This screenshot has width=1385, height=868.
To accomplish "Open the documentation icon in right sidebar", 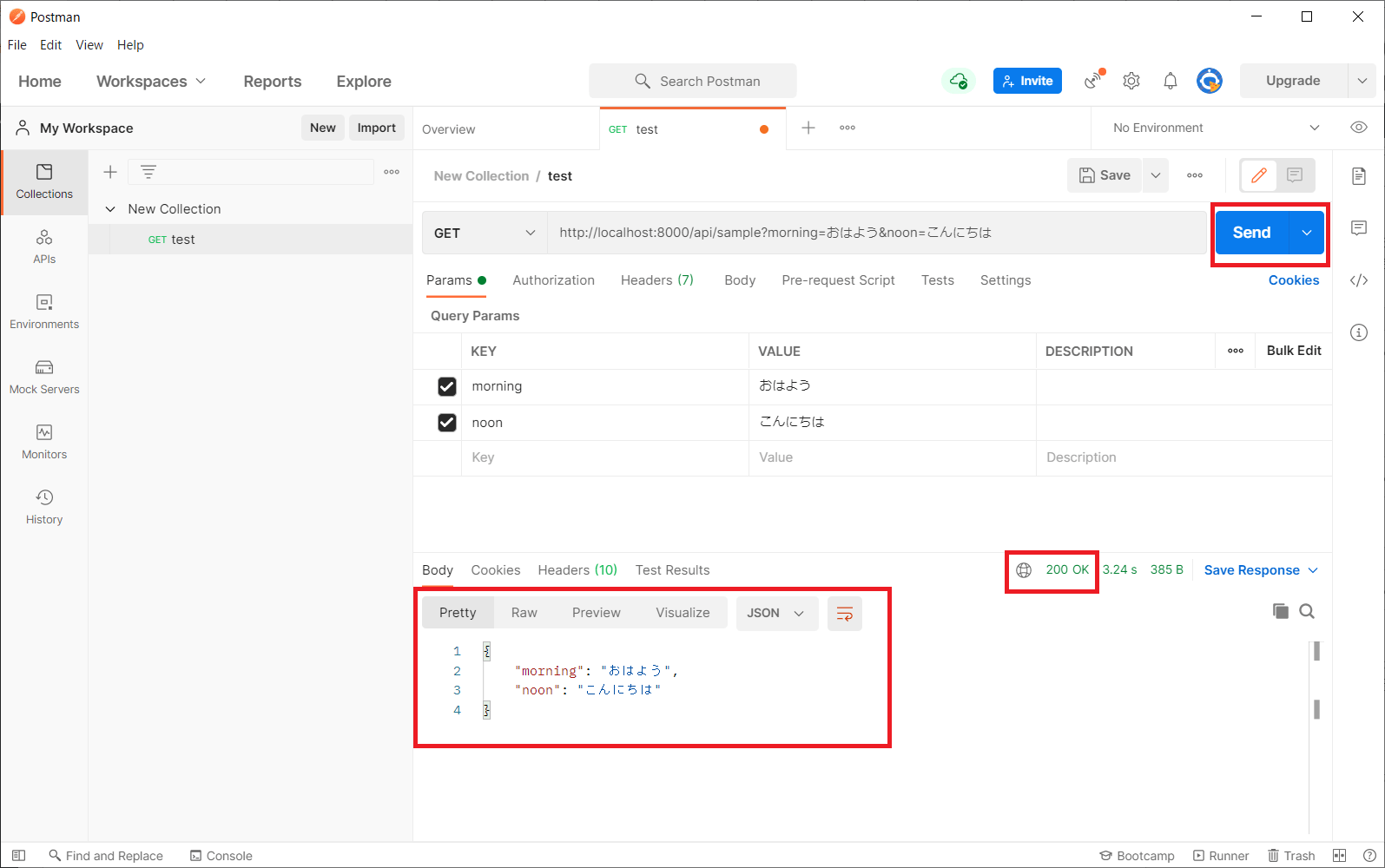I will 1359,176.
